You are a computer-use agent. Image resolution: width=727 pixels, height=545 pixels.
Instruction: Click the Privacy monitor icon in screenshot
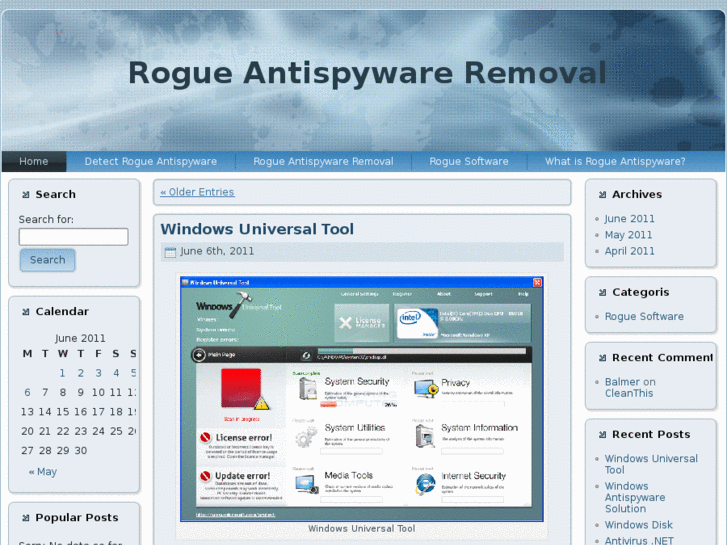pos(426,389)
